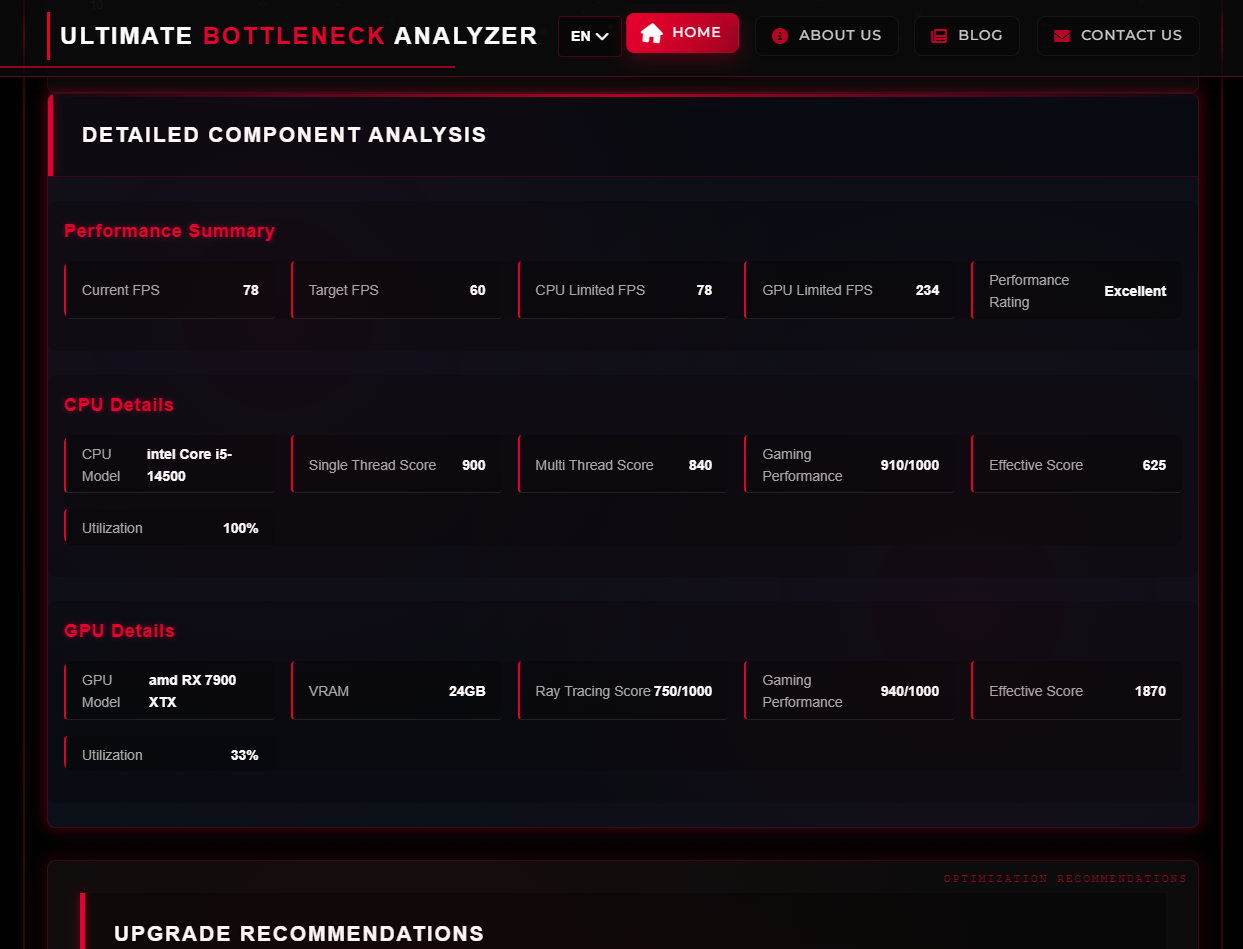Click the Target FPS value 60
The width and height of the screenshot is (1243, 949).
click(x=478, y=290)
